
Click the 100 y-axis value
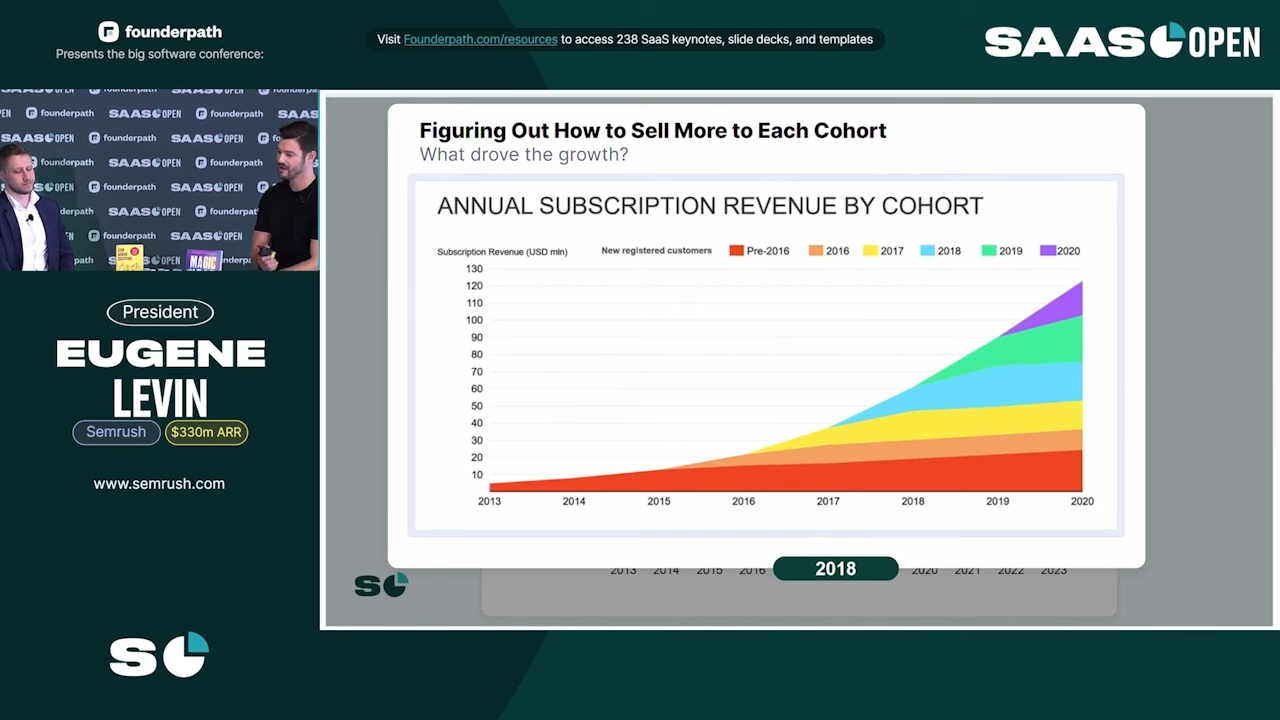tap(474, 320)
